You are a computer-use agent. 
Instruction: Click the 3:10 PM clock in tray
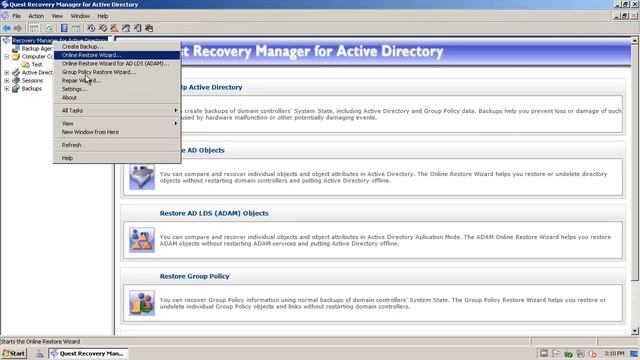pyautogui.click(x=614, y=353)
